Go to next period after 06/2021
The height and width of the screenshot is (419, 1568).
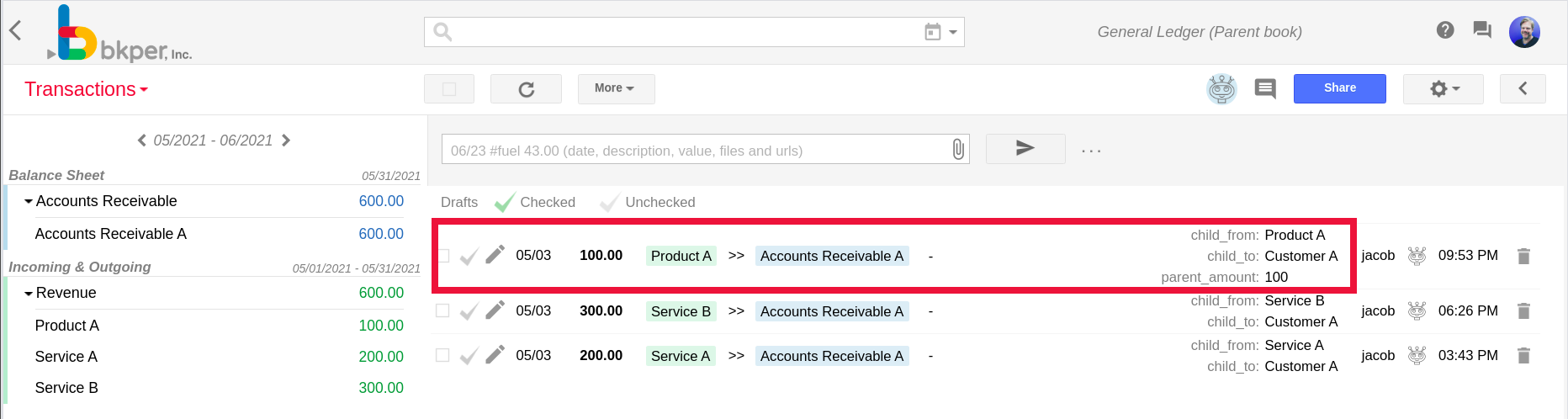(286, 141)
